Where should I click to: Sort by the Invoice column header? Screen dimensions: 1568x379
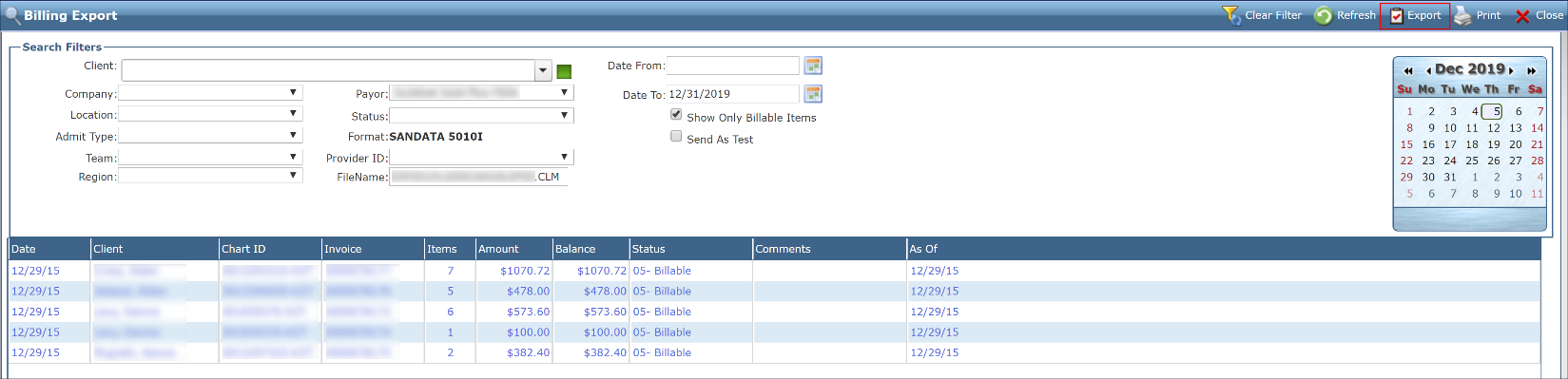pyautogui.click(x=373, y=249)
